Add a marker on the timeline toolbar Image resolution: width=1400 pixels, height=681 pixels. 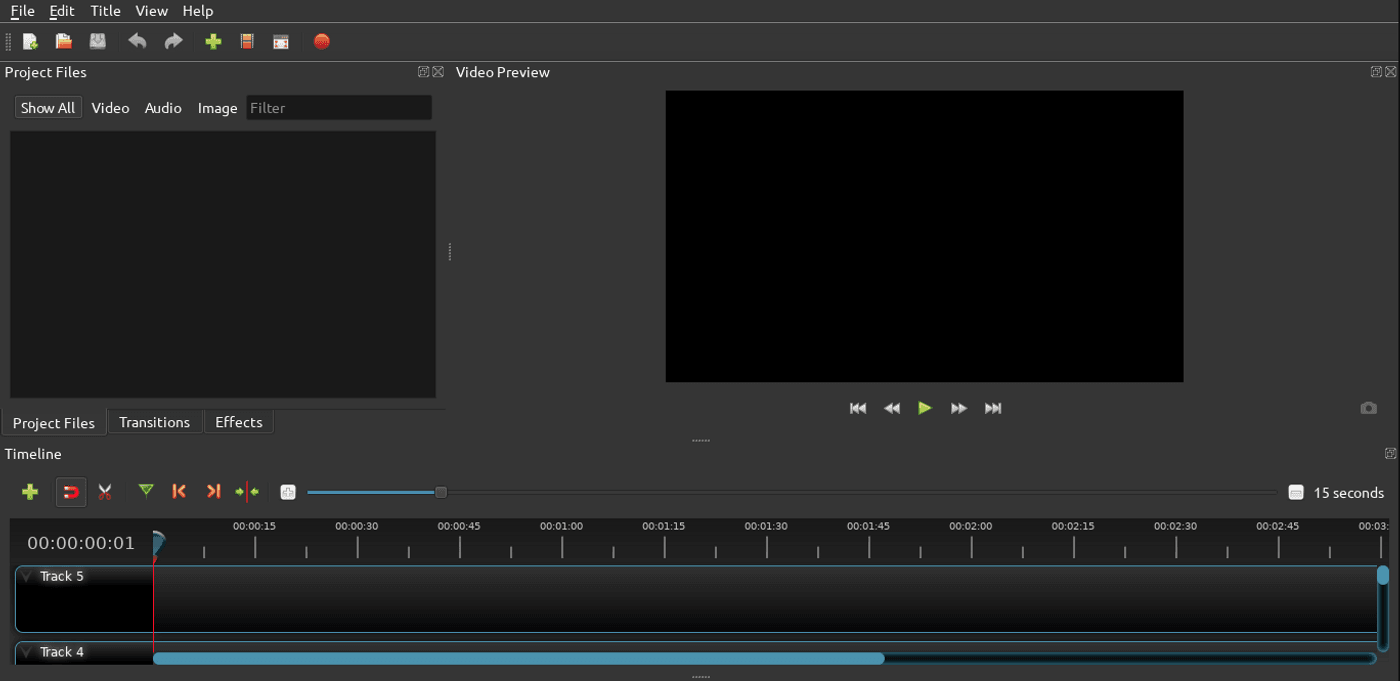click(146, 491)
